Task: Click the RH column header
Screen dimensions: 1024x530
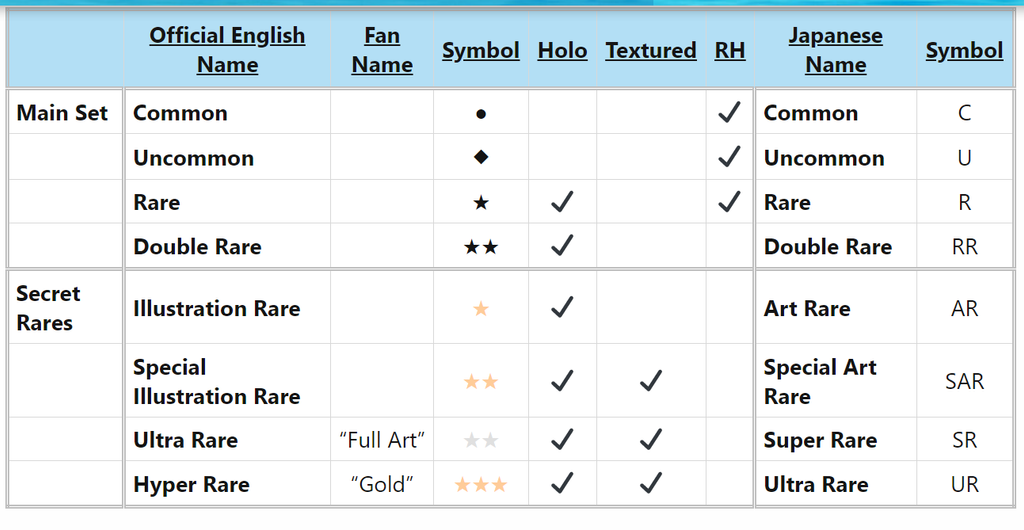Action: tap(730, 51)
